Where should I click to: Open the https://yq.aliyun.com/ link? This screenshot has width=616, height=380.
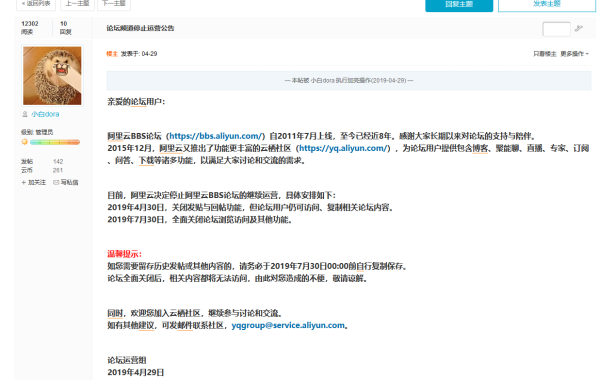(x=343, y=148)
